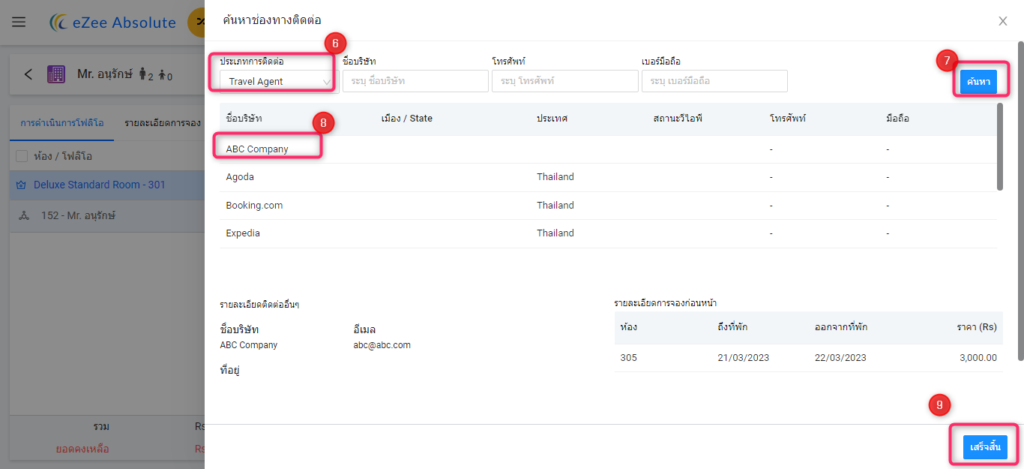The width and height of the screenshot is (1024, 469).
Task: Close the ค้นหาช่องทางติดต่อ dialog
Action: click(1003, 21)
